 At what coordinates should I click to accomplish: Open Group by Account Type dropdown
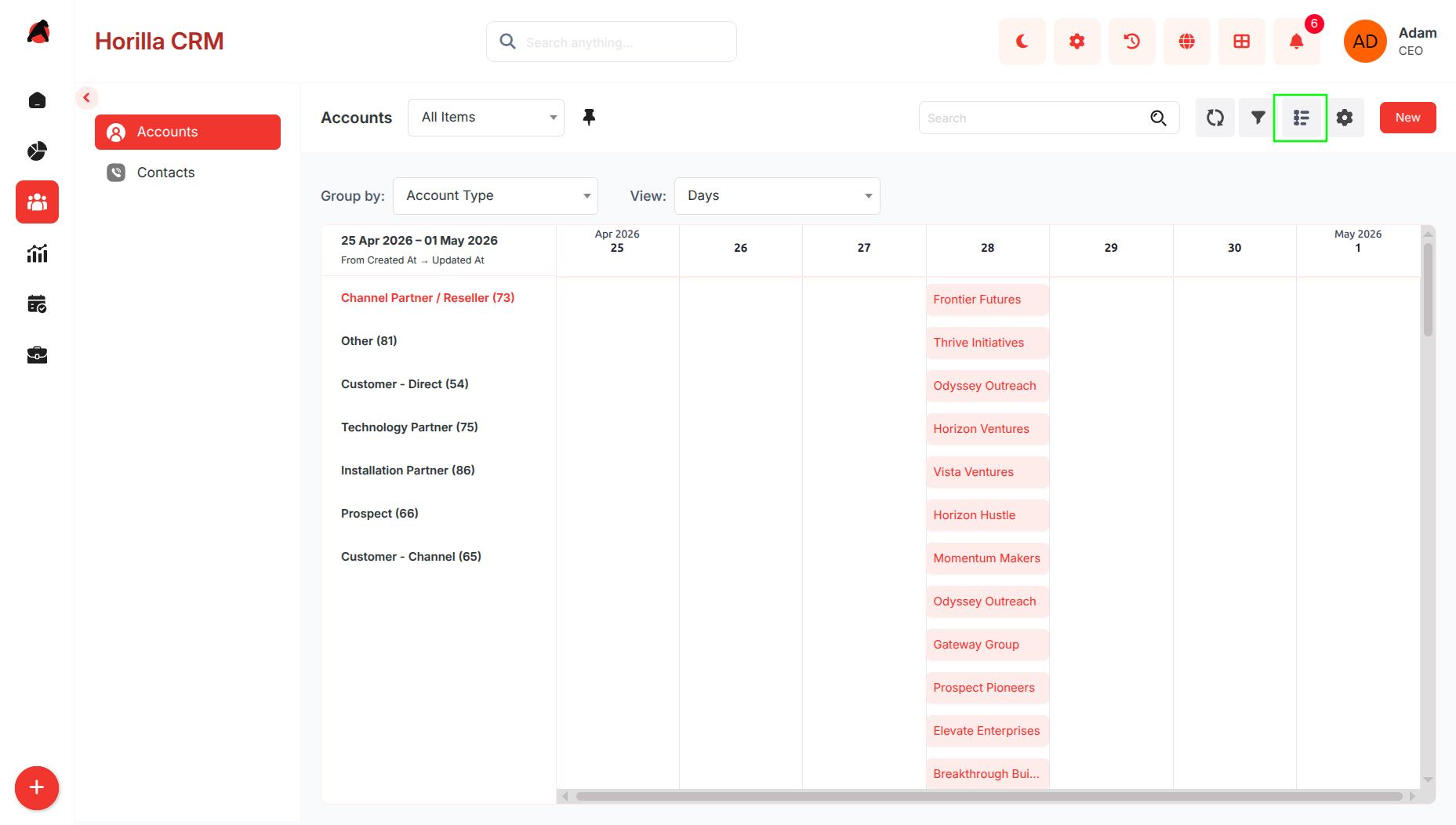(x=495, y=196)
